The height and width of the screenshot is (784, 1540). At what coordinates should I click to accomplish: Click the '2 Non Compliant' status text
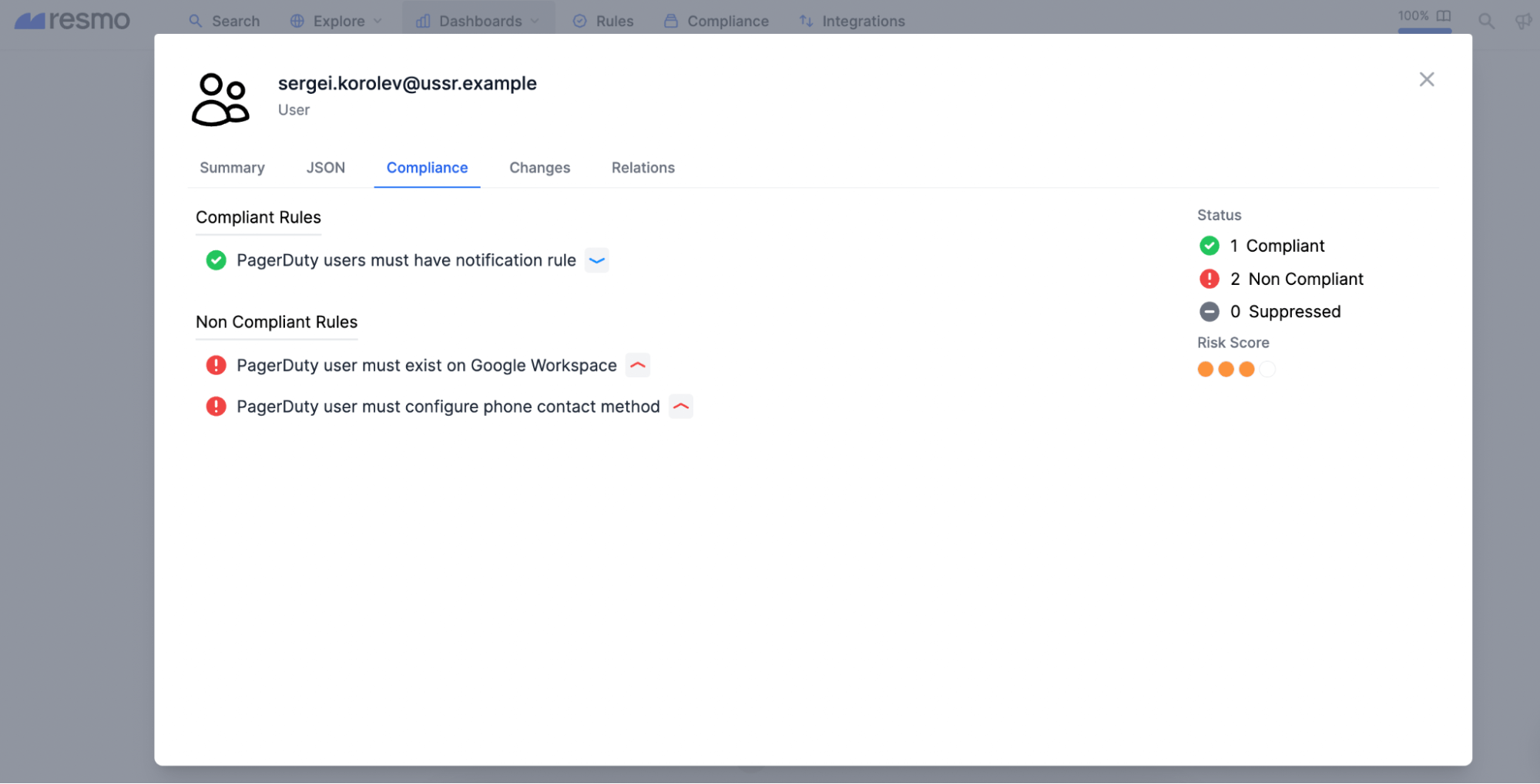[x=1297, y=279]
